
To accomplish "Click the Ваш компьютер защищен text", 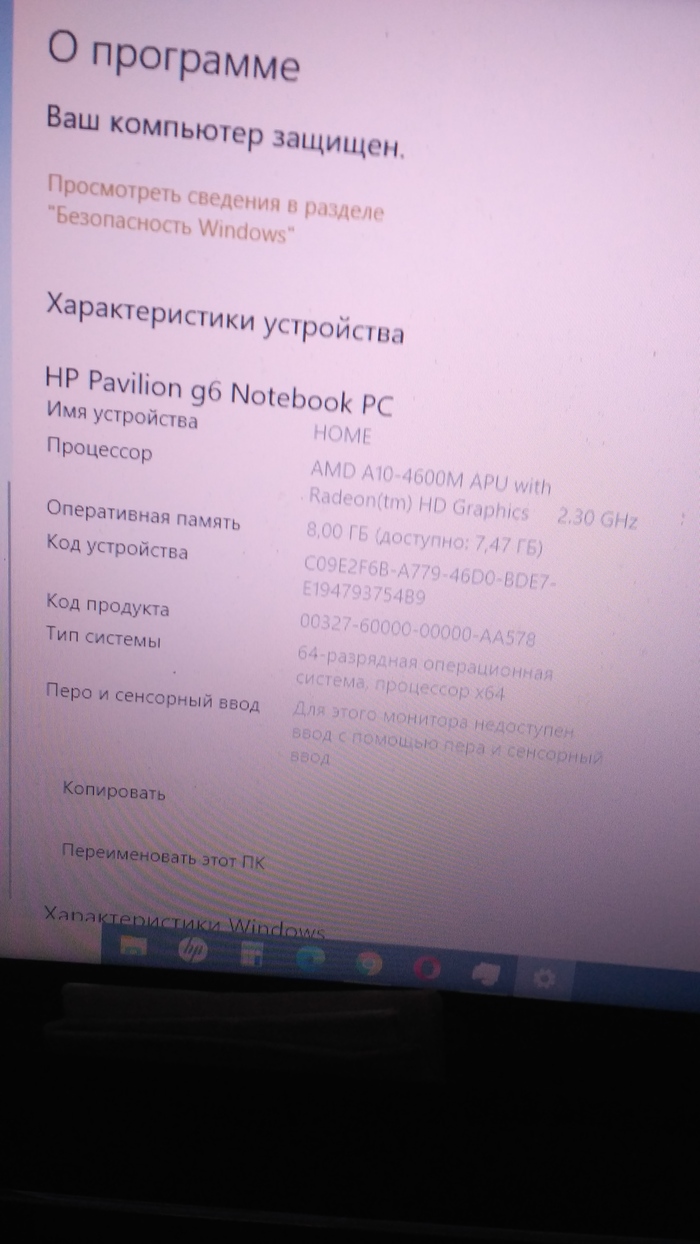I will click(226, 132).
